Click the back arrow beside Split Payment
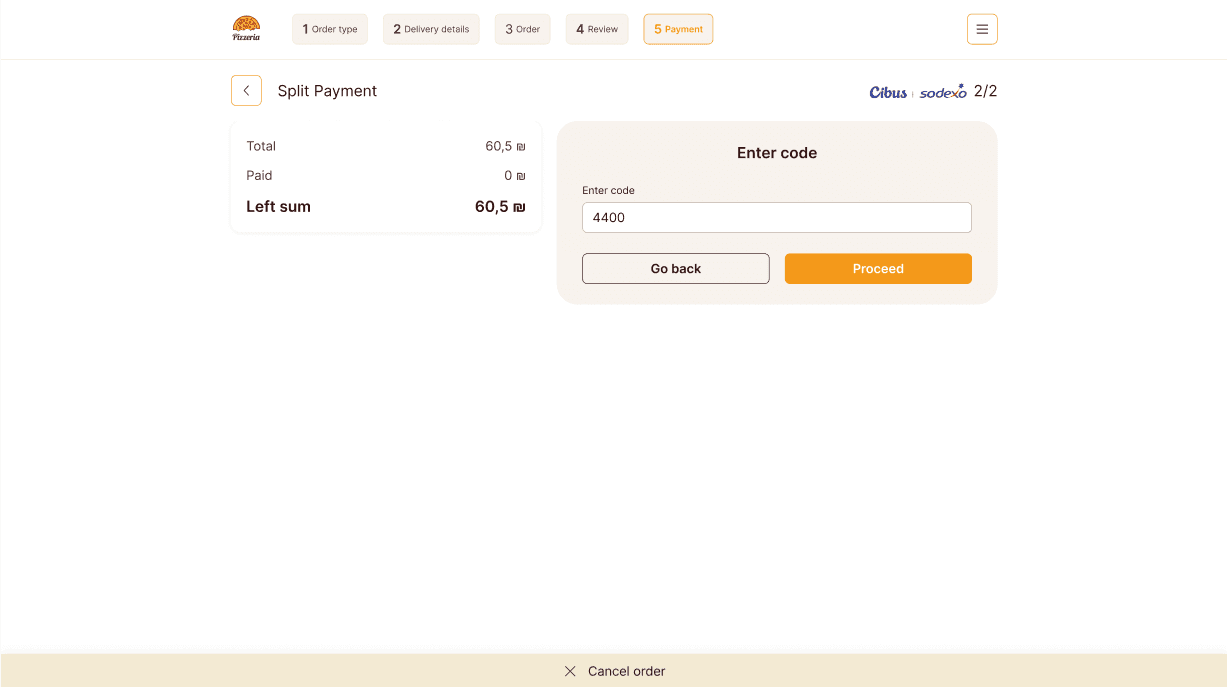This screenshot has width=1227, height=687. (246, 90)
